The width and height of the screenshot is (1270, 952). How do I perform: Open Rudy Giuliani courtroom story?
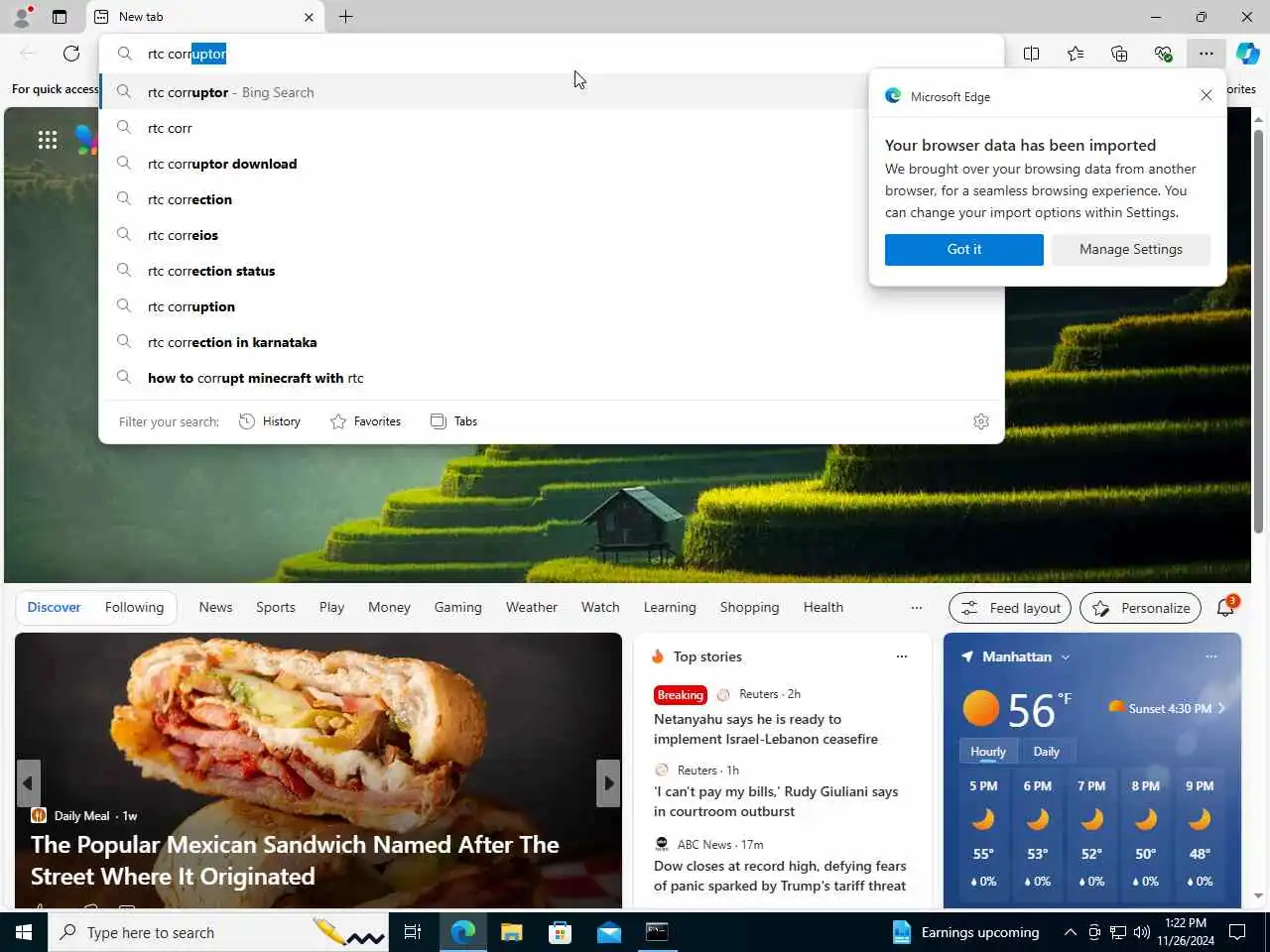tap(776, 801)
